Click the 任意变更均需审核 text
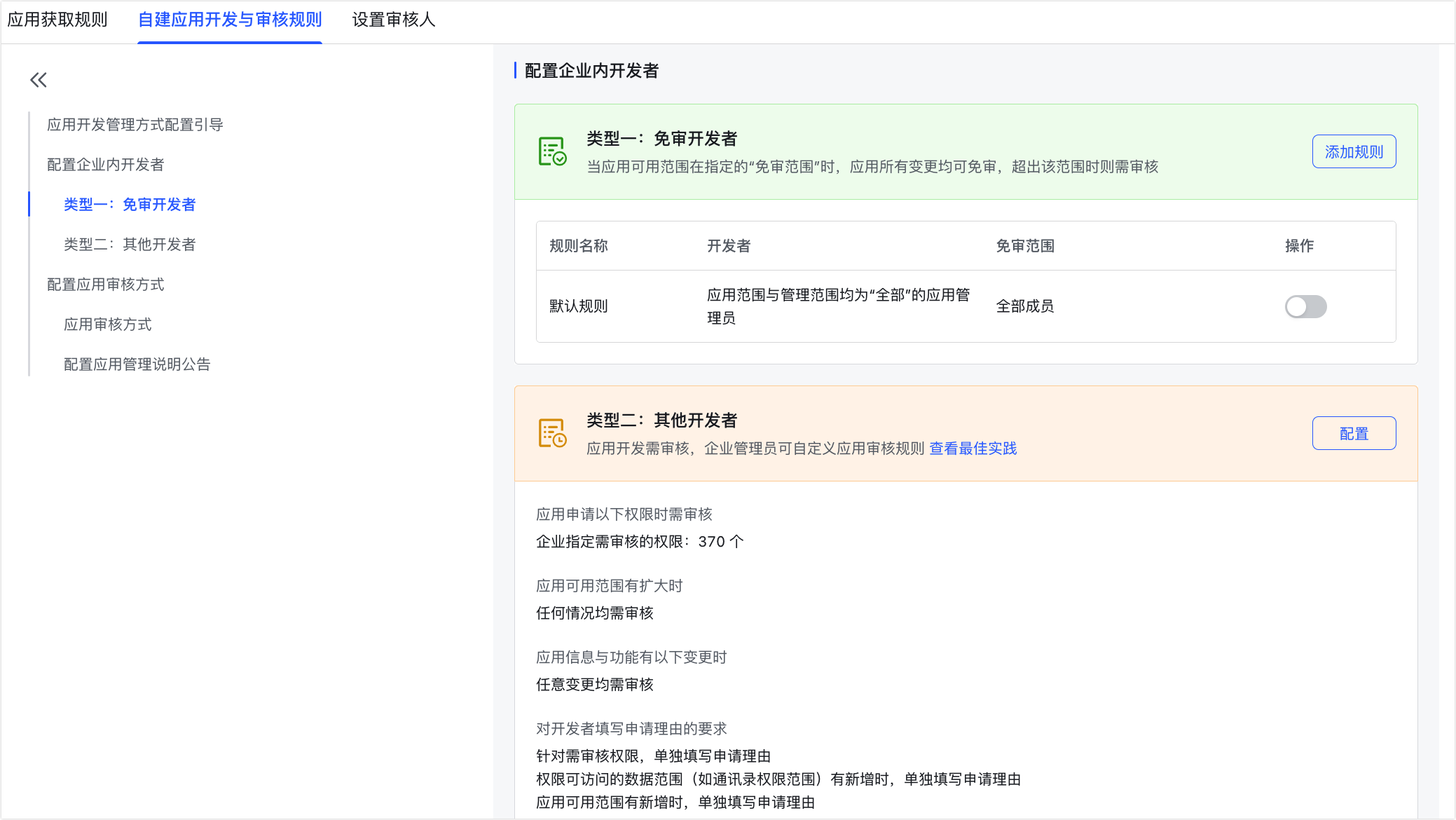The width and height of the screenshot is (1456, 820). click(595, 685)
